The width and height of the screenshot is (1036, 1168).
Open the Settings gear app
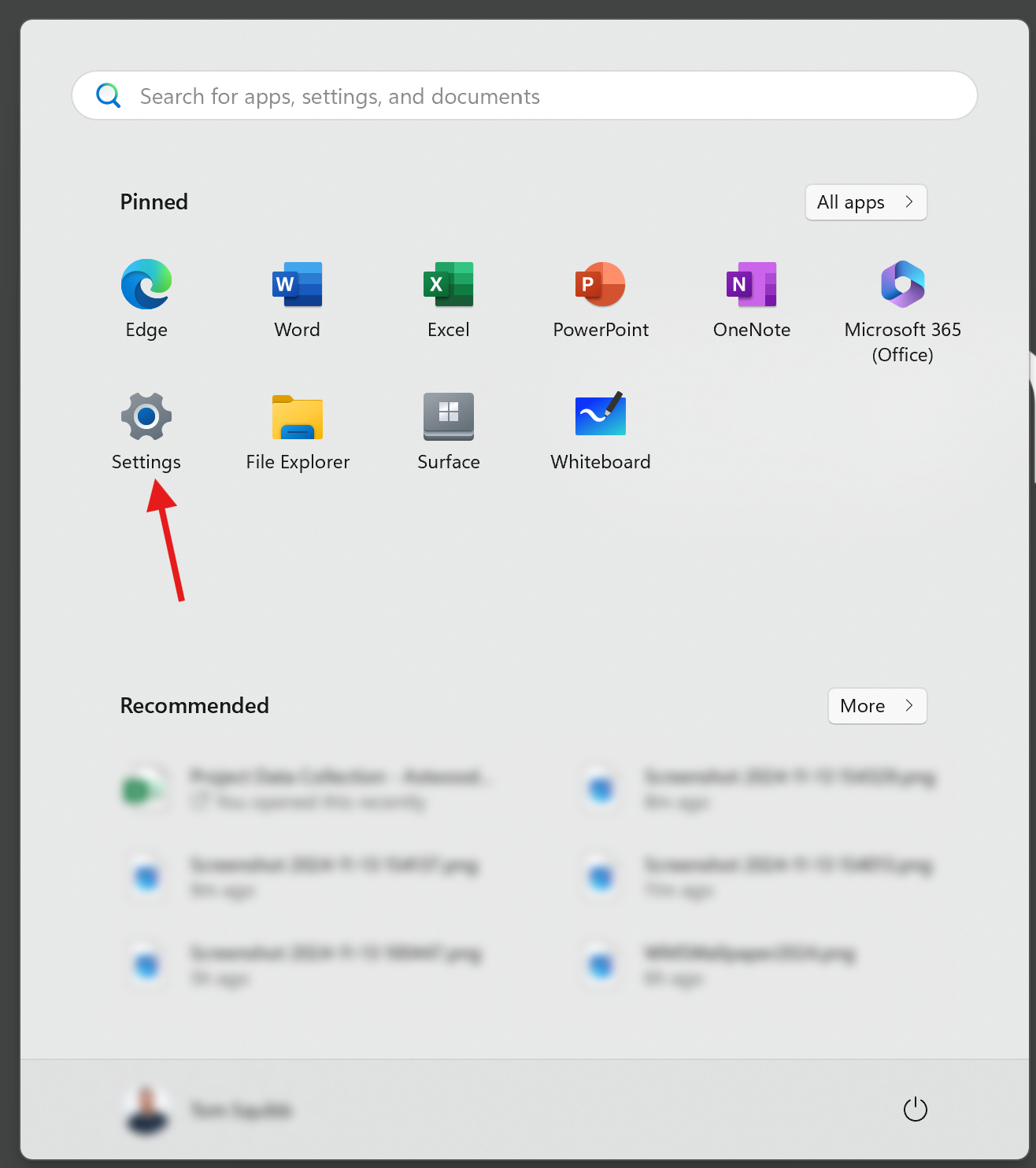[146, 416]
